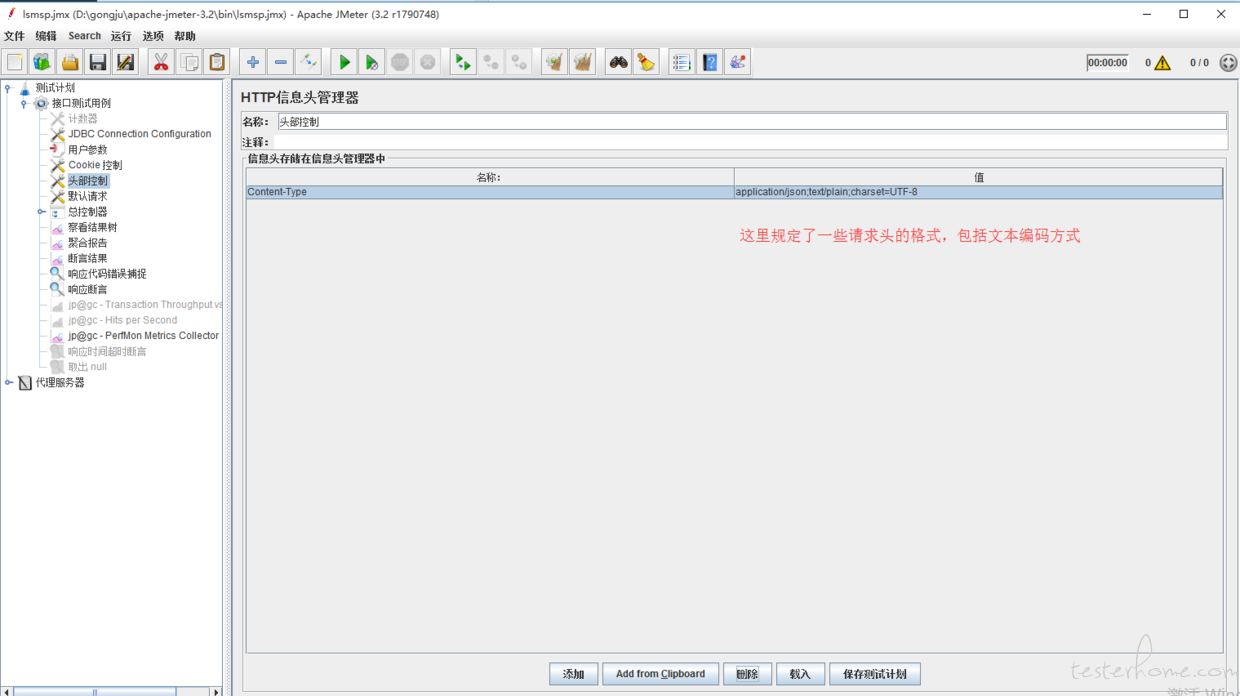Reset search with the brush icon
Viewport: 1240px width, 696px height.
(x=647, y=62)
